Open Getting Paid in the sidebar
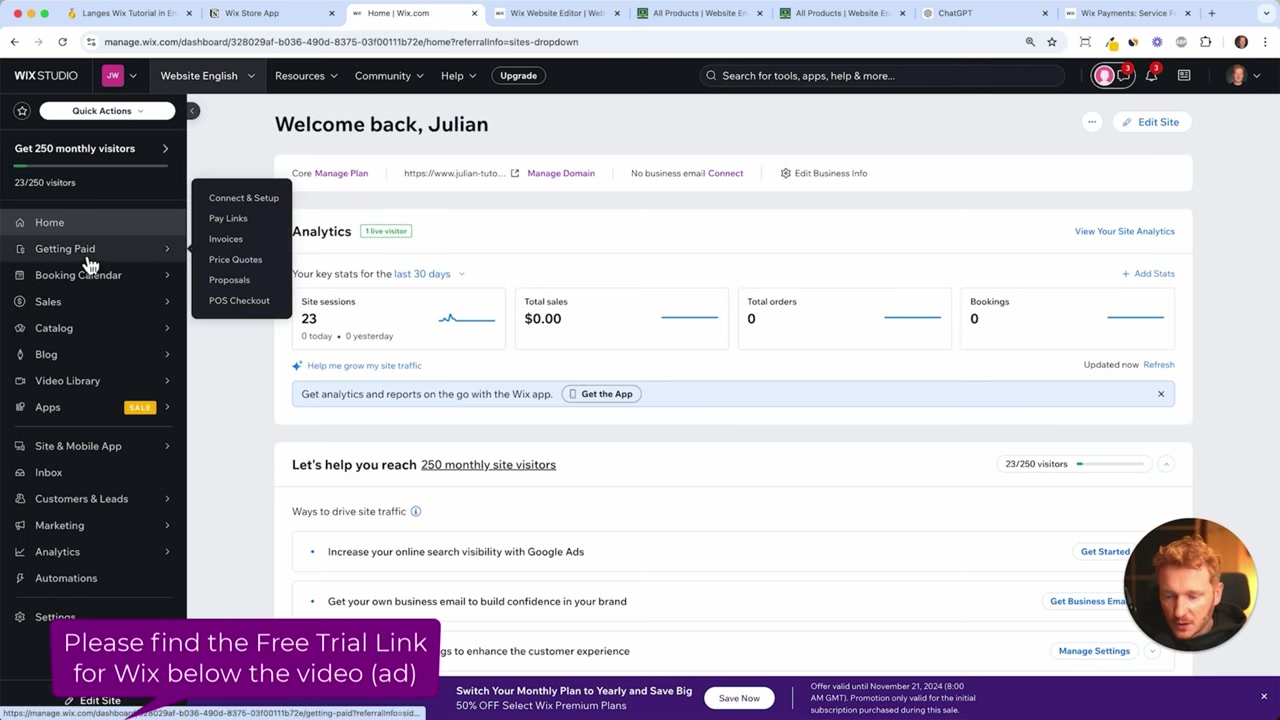 coord(93,249)
